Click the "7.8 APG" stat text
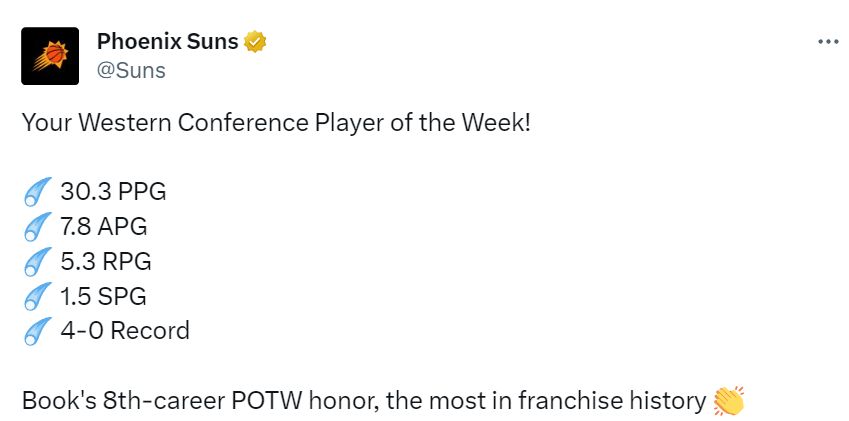 104,227
